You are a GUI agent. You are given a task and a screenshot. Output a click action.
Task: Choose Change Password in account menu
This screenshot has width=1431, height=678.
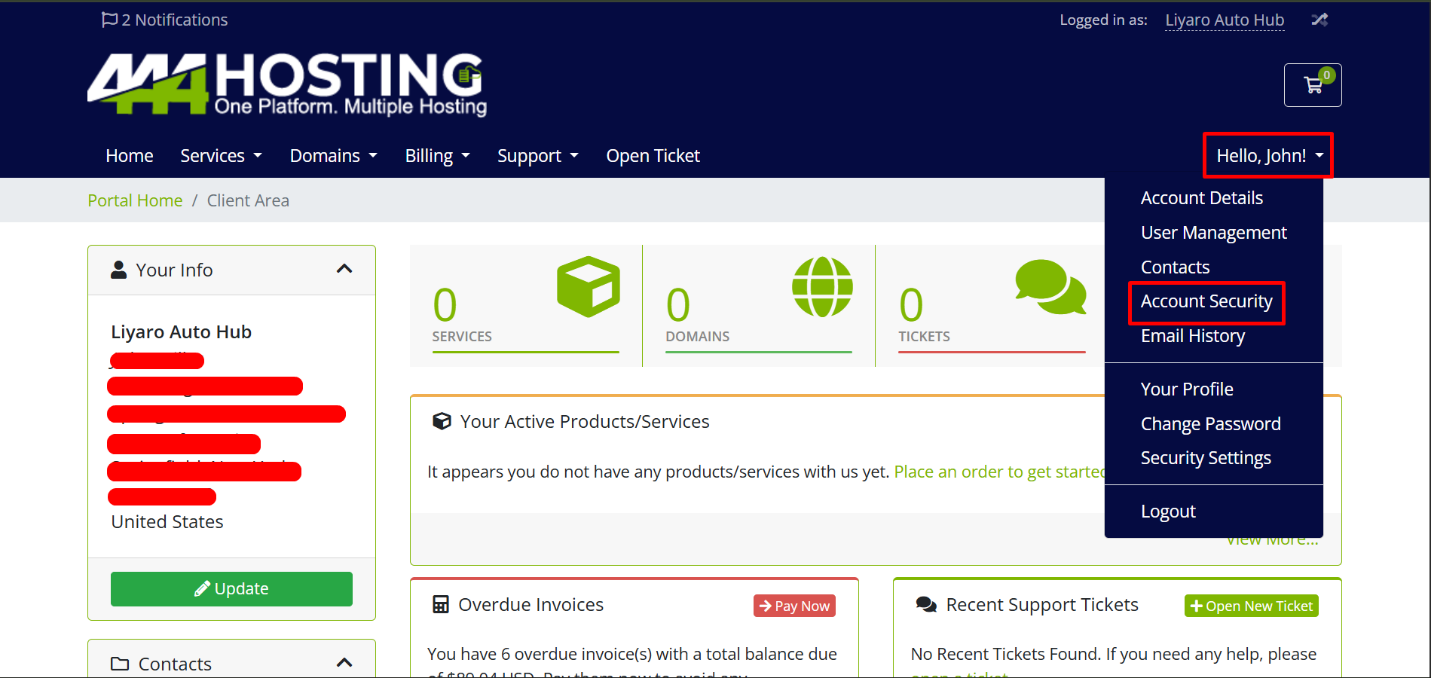1210,424
